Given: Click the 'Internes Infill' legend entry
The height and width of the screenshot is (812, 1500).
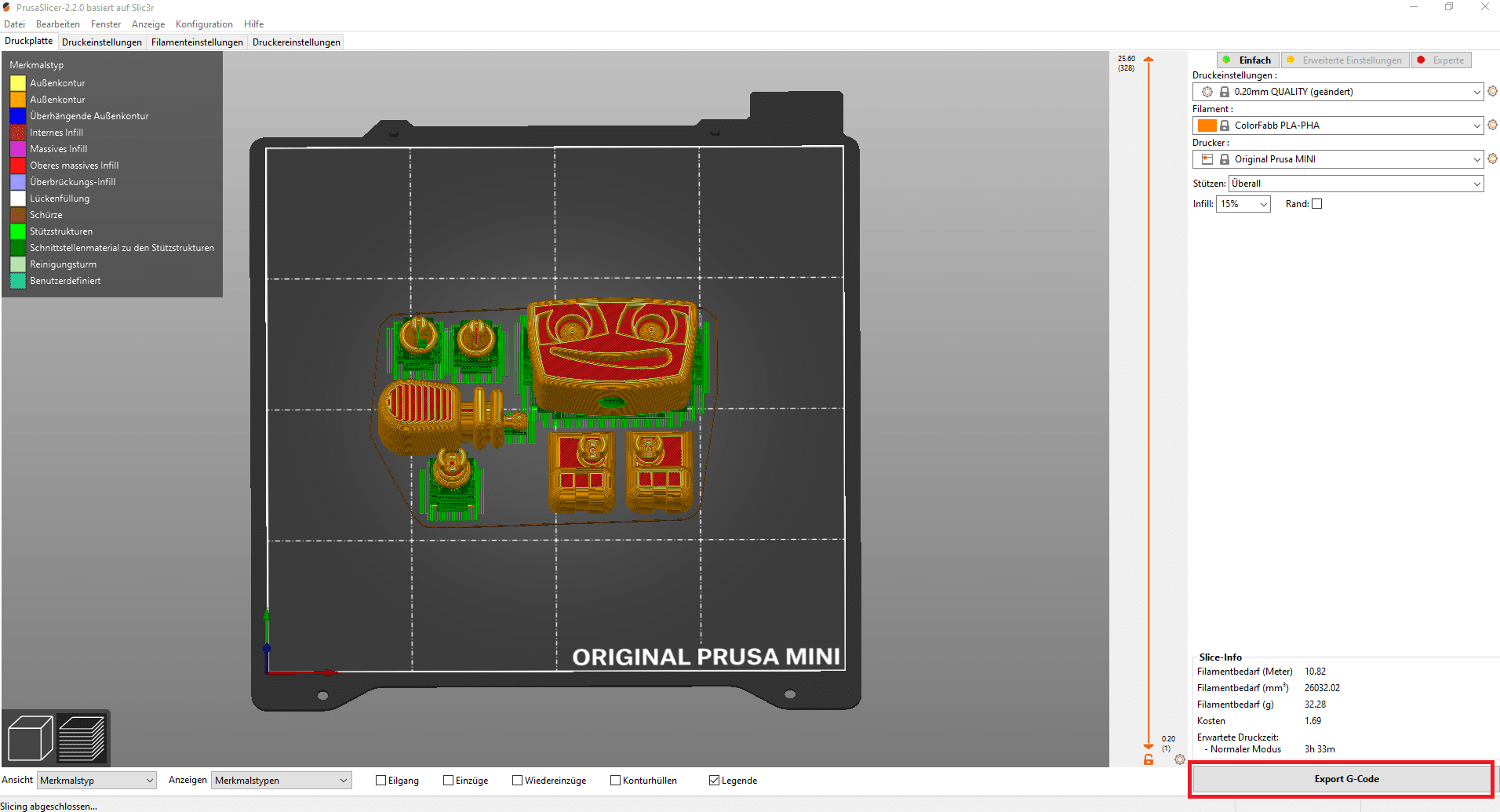Looking at the screenshot, I should click(56, 133).
